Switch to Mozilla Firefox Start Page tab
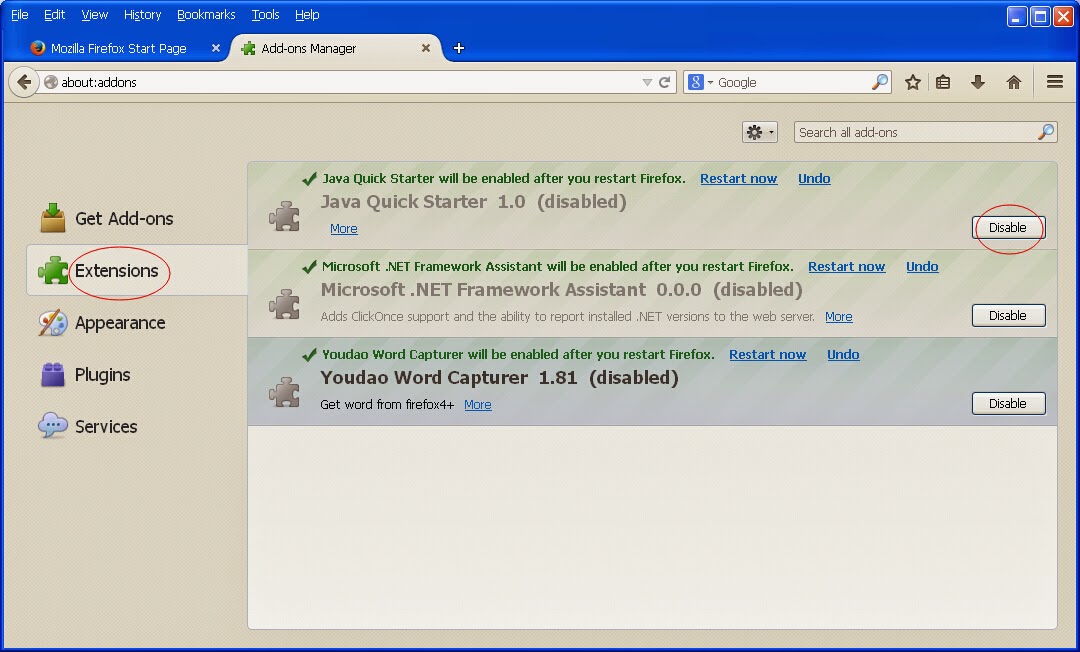This screenshot has height=652, width=1080. (x=118, y=48)
